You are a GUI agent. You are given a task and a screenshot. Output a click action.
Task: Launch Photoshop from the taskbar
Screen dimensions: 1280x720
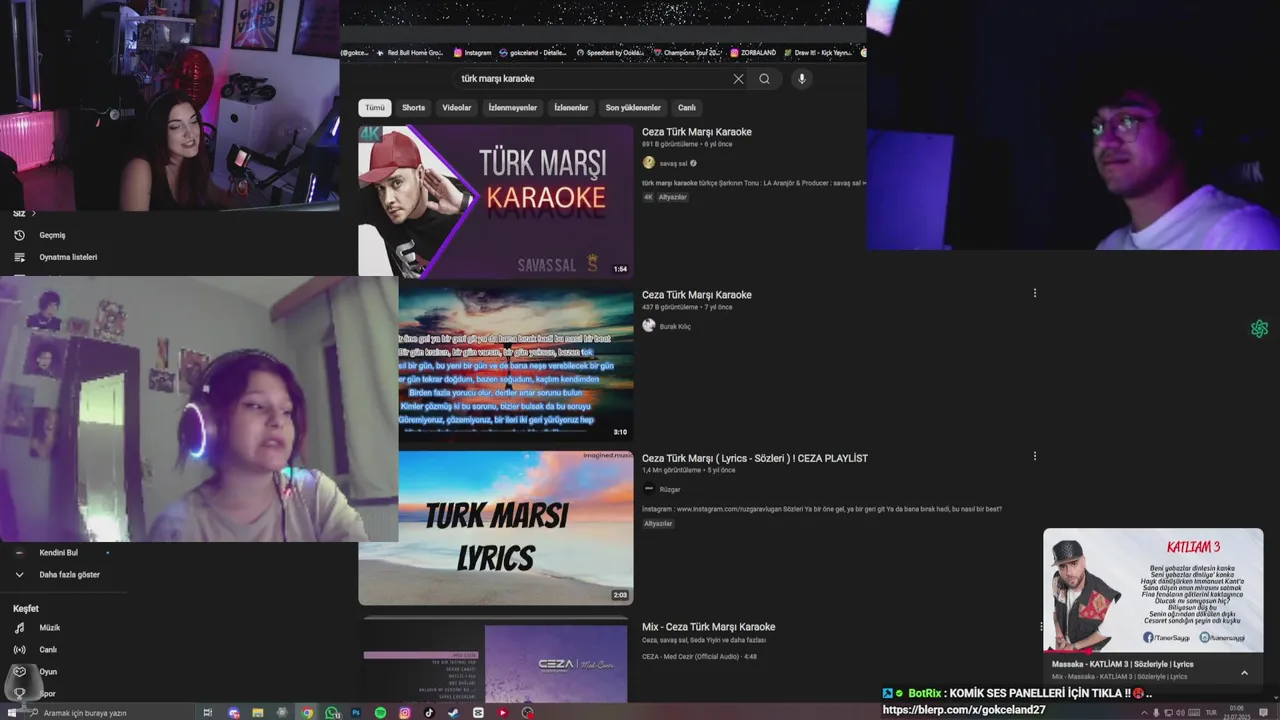click(x=356, y=713)
